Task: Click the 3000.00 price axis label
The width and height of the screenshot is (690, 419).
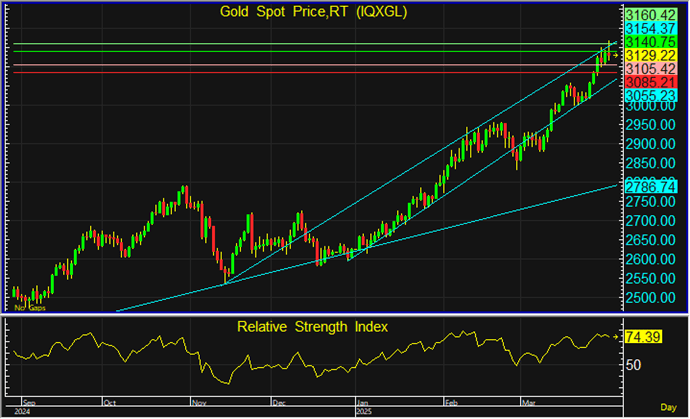Action: pos(648,107)
